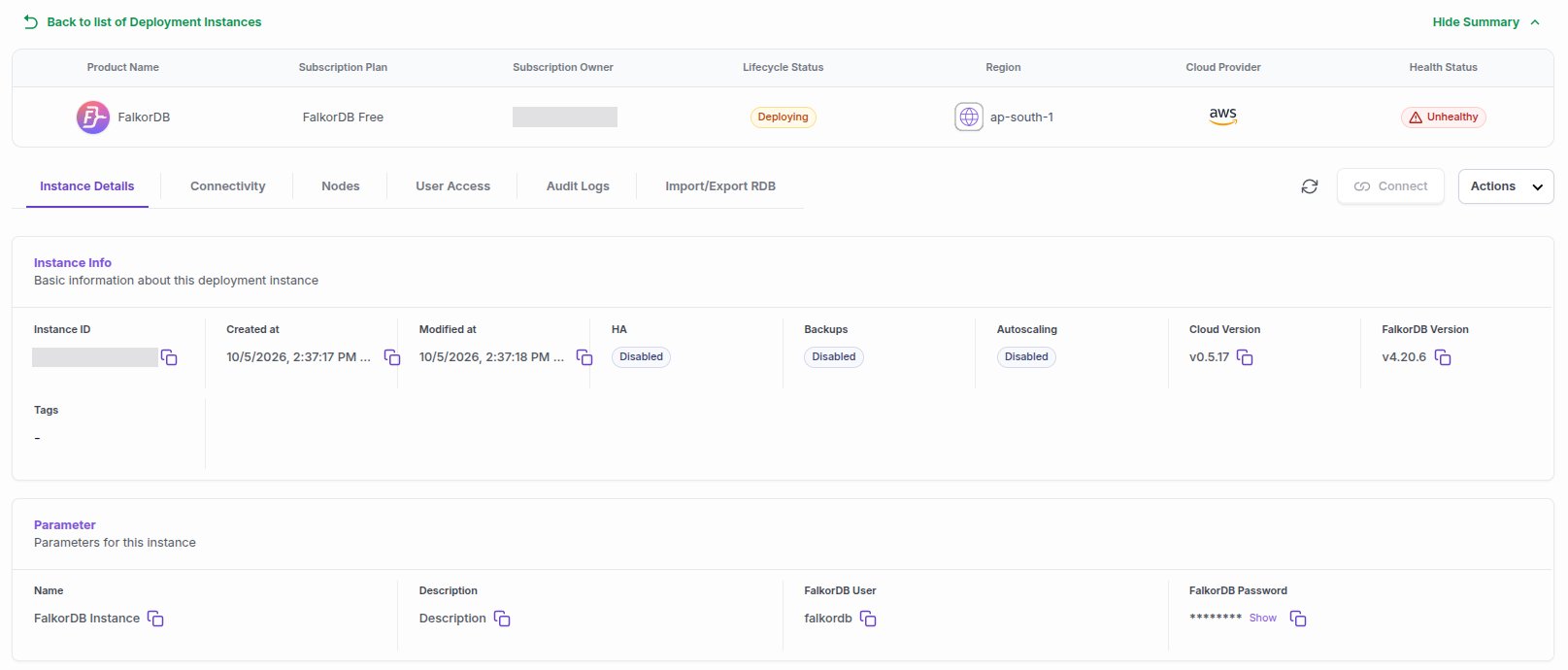Open the User Access tab
The width and height of the screenshot is (1568, 670).
[453, 186]
